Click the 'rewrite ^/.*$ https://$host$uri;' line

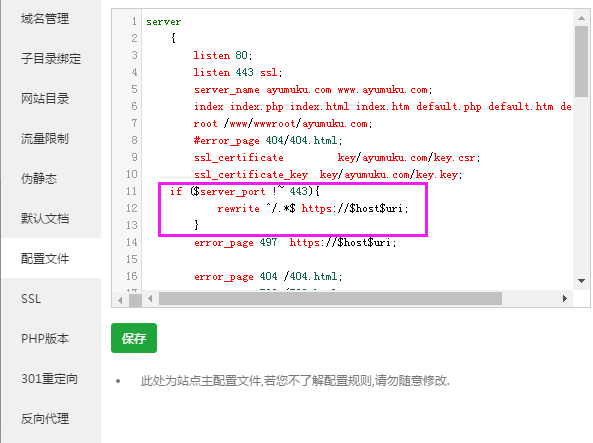tap(313, 208)
